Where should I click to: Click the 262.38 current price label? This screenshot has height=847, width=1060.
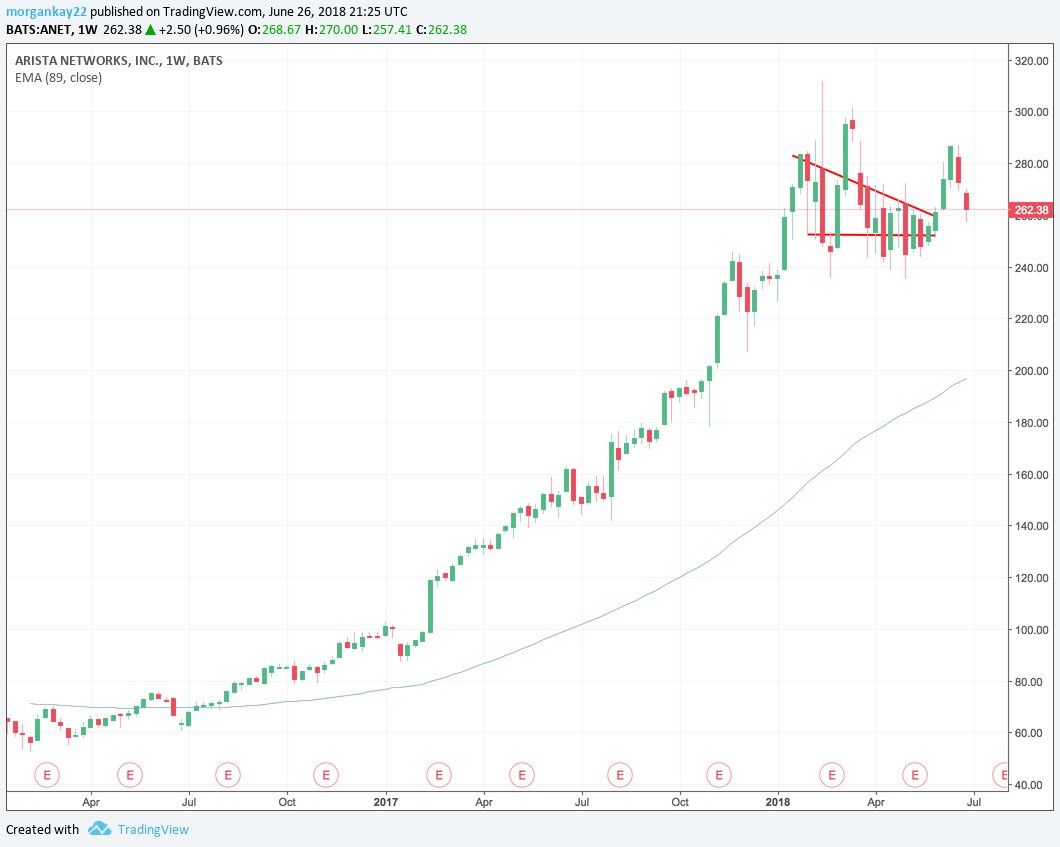[1030, 210]
